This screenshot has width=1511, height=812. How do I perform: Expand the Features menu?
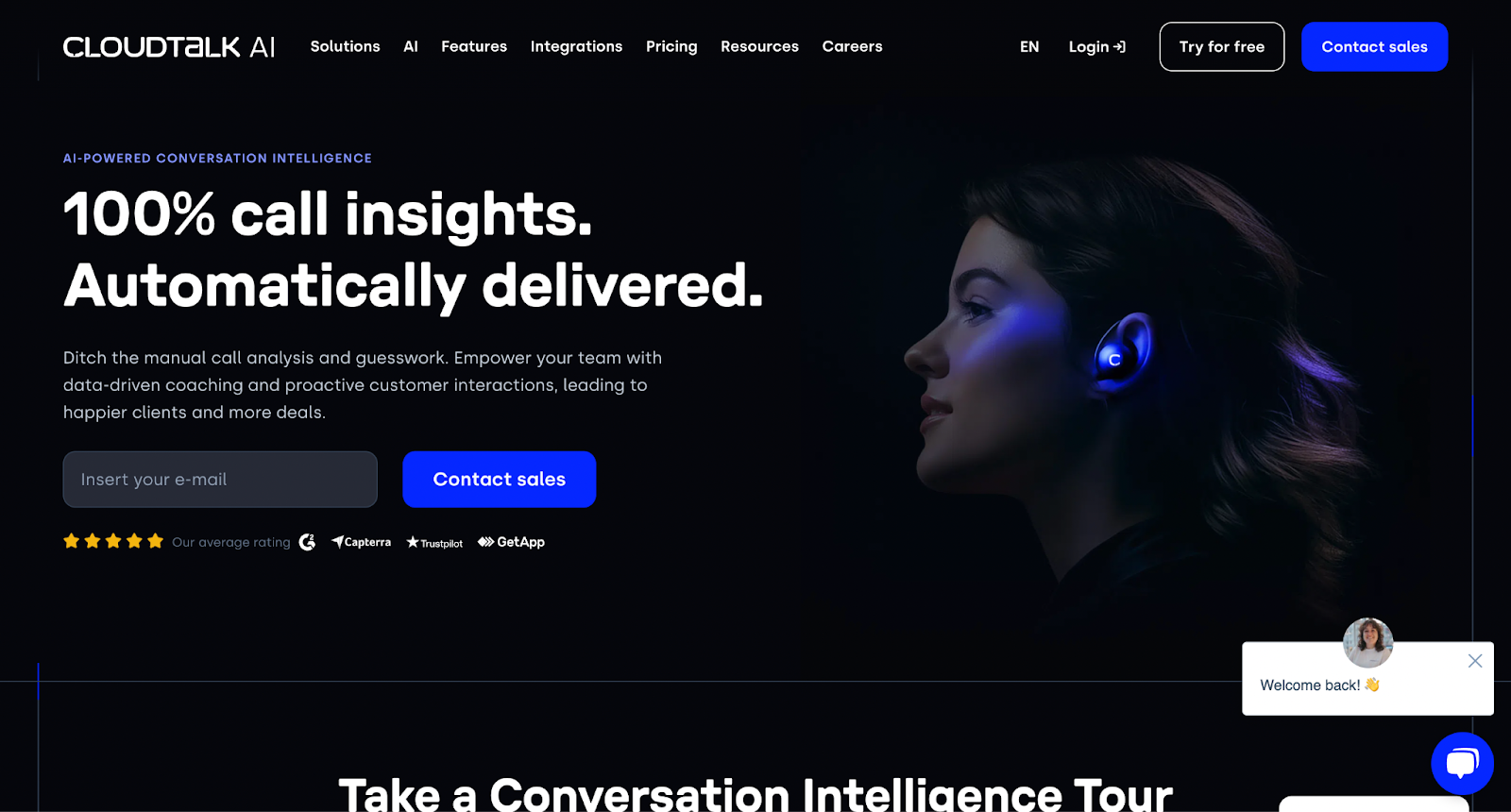pyautogui.click(x=474, y=46)
